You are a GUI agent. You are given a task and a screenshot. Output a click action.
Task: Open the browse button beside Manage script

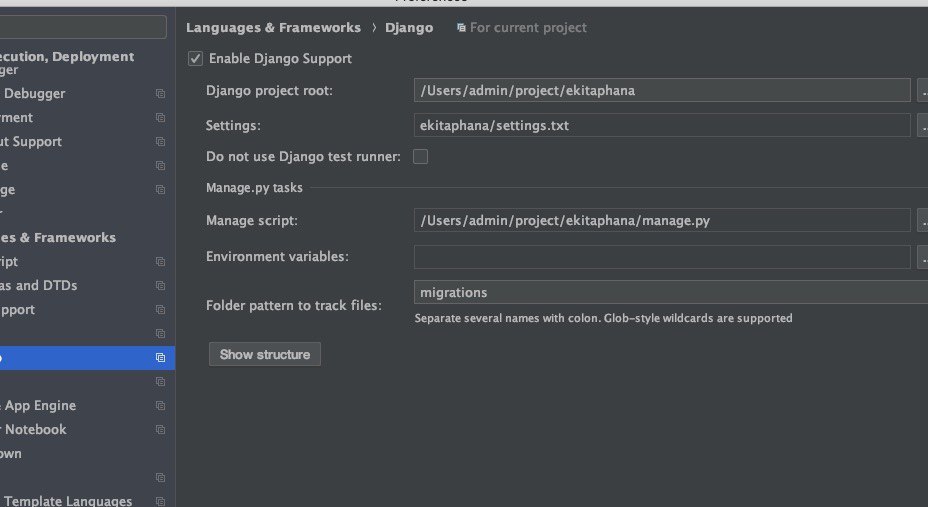pyautogui.click(x=923, y=221)
